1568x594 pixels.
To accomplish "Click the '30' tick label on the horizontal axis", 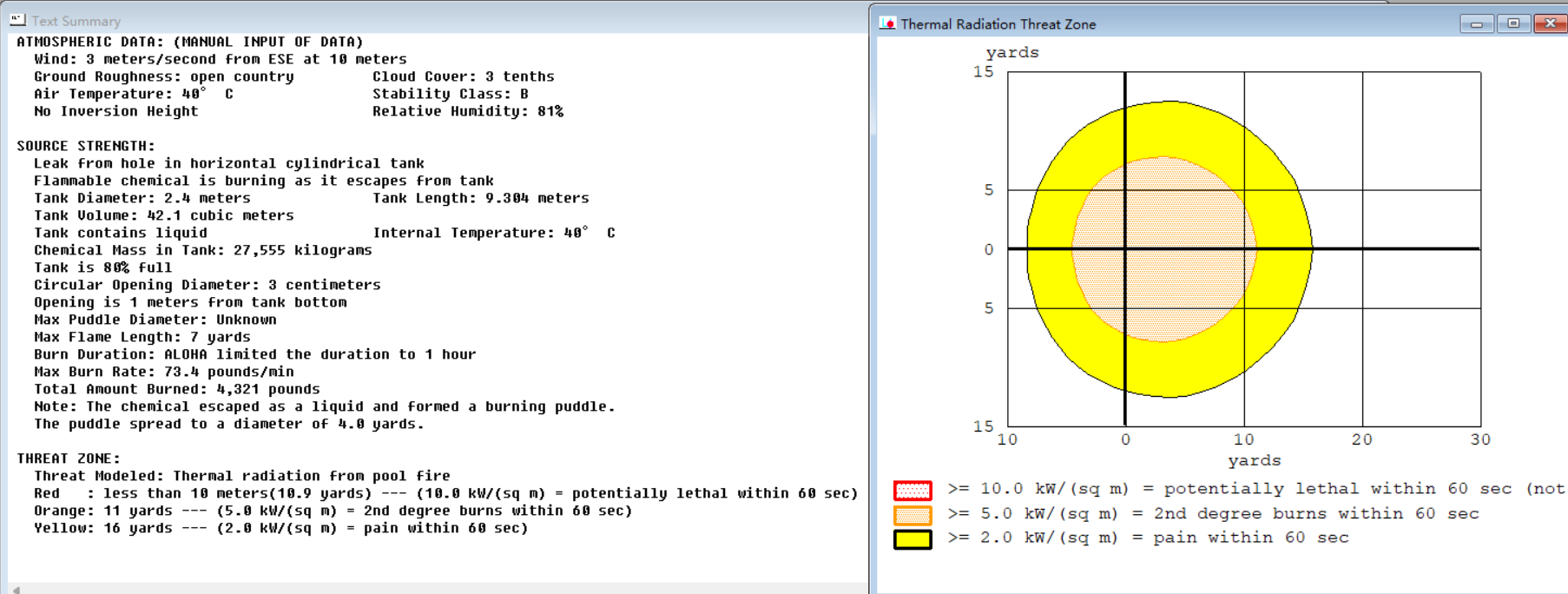I will pyautogui.click(x=1480, y=439).
